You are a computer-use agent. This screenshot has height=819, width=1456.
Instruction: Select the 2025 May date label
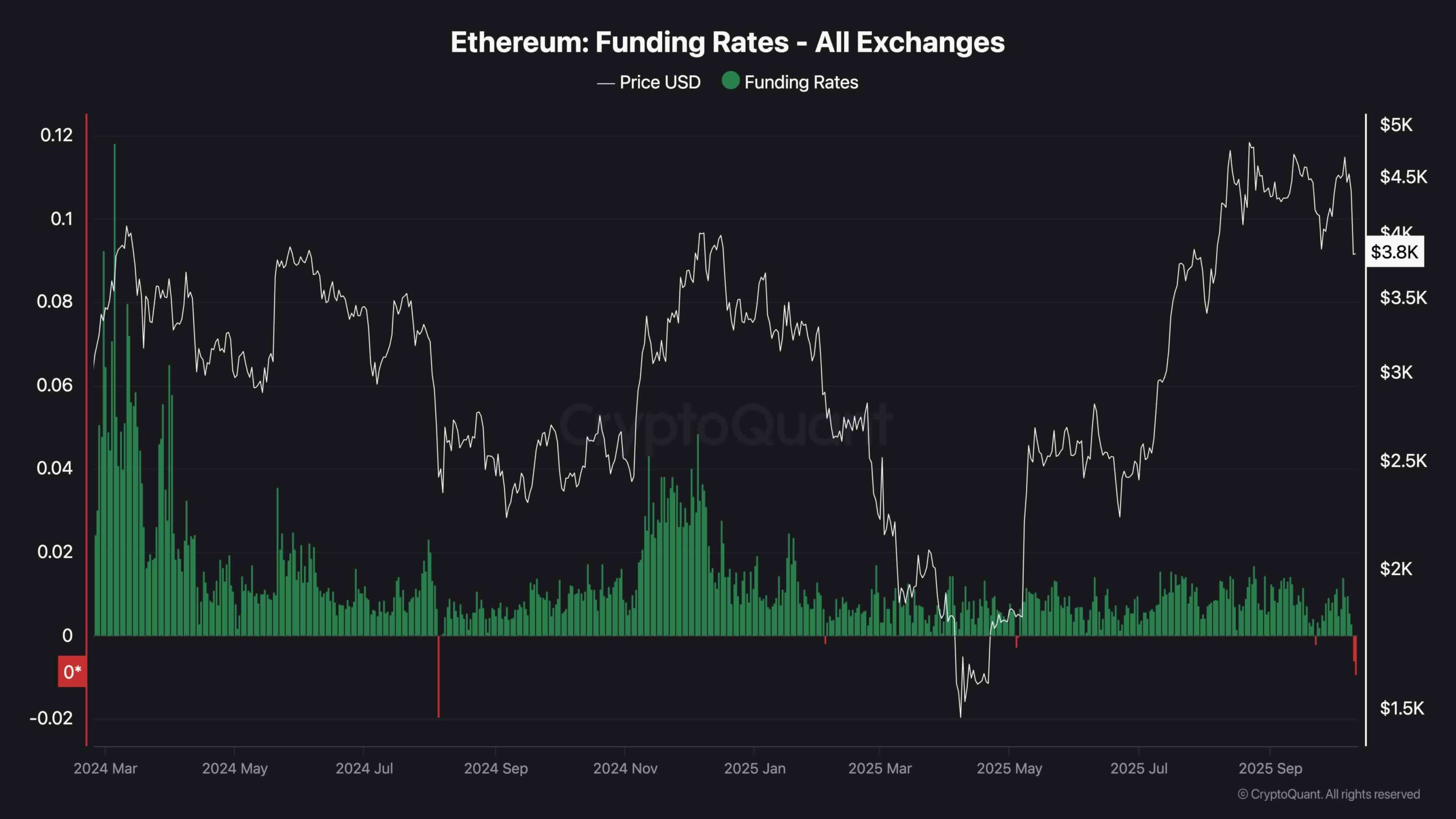[x=1009, y=768]
